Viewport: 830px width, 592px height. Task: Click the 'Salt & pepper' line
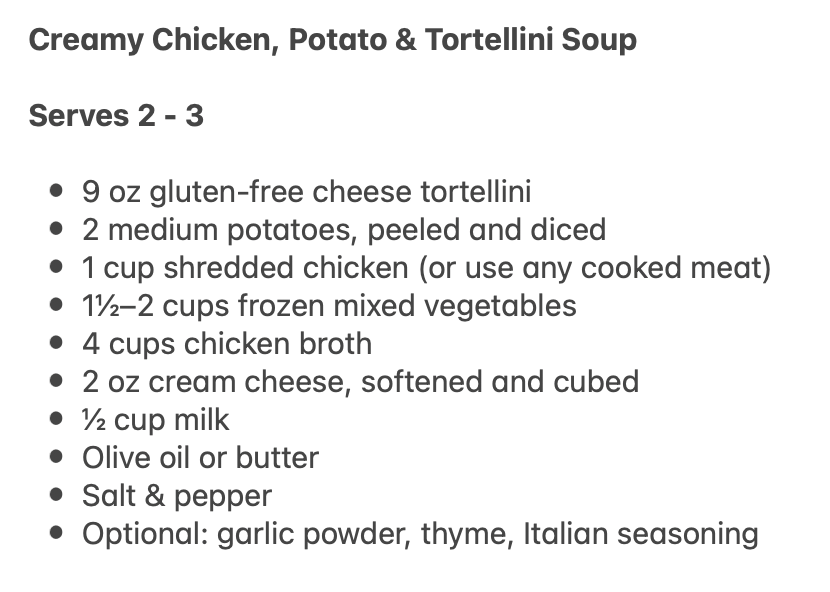pyautogui.click(x=177, y=496)
